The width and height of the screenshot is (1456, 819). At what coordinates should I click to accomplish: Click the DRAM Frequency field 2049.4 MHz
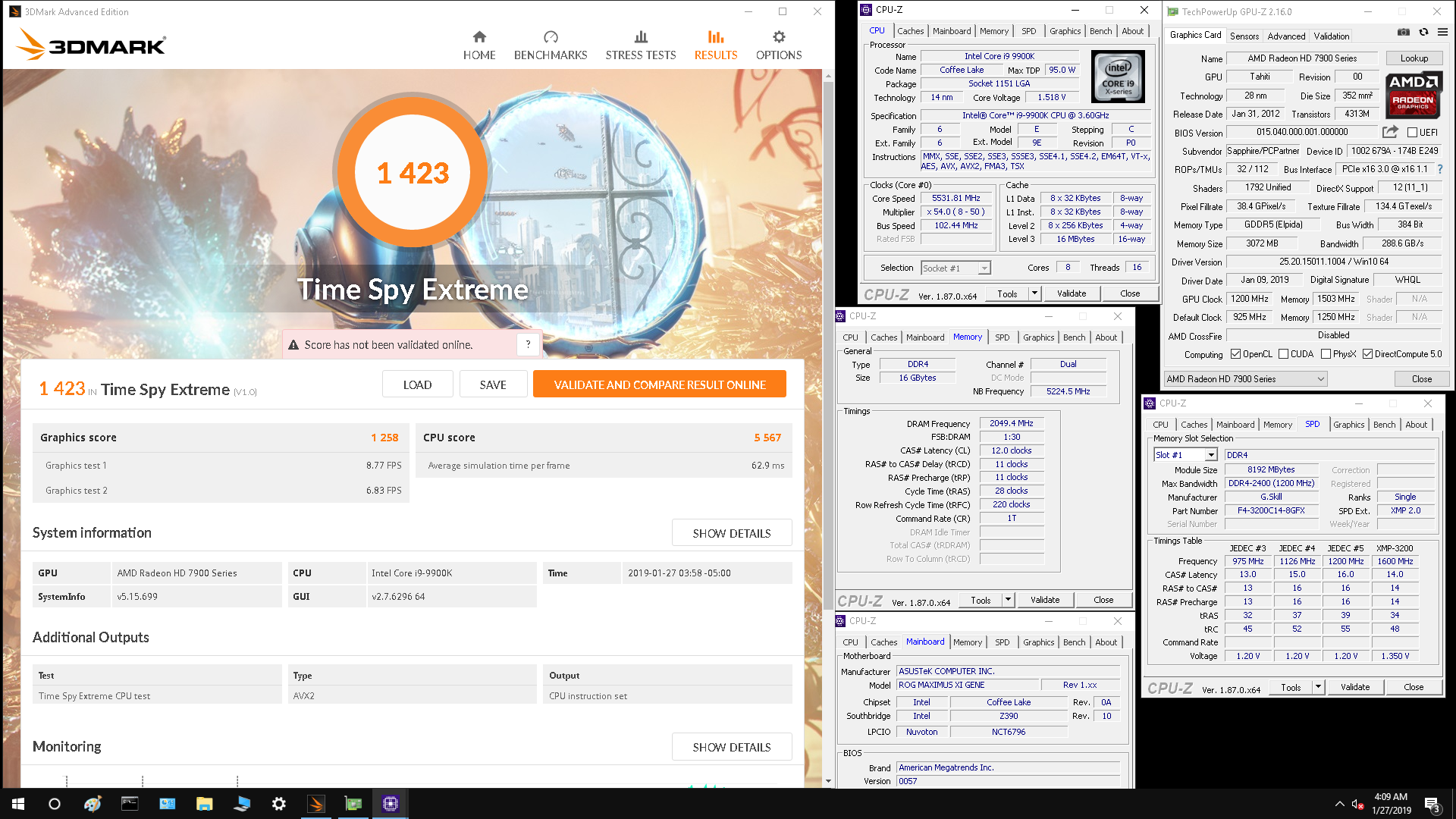(1012, 424)
